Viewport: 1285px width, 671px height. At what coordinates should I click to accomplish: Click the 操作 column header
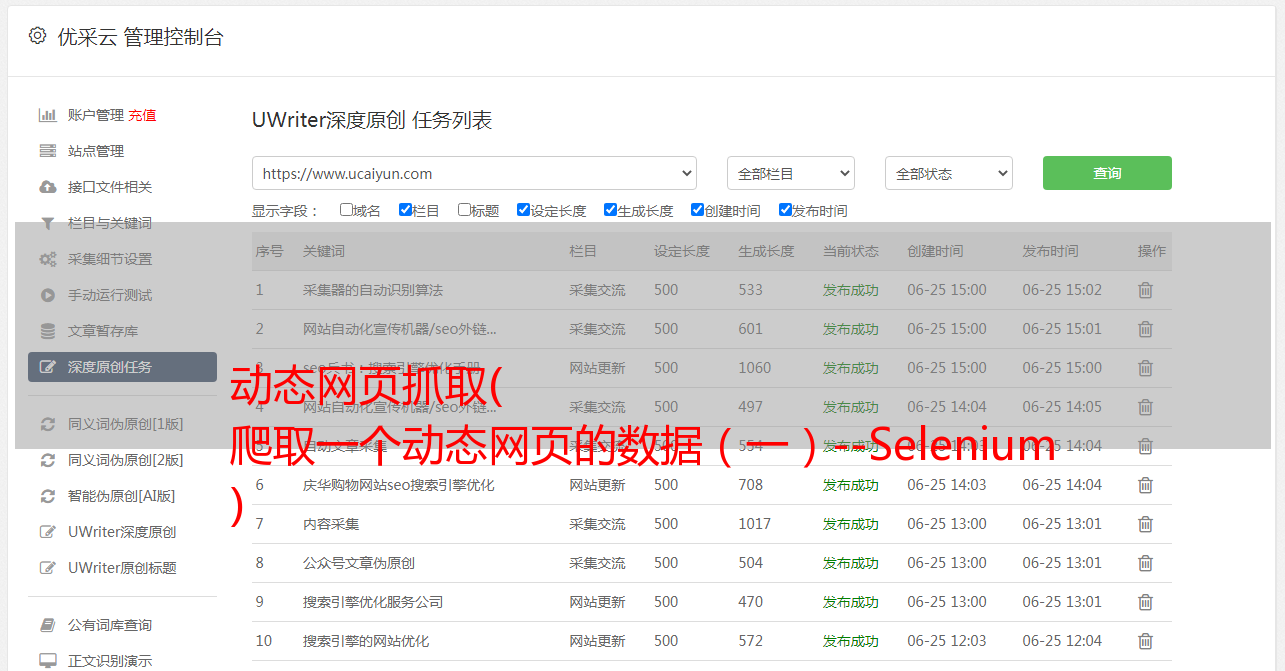point(1152,251)
